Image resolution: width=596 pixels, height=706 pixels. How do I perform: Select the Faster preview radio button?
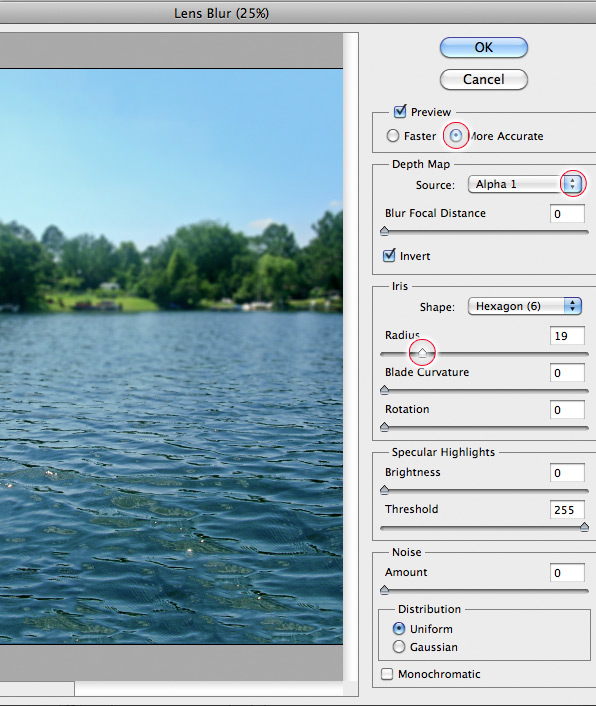[393, 136]
